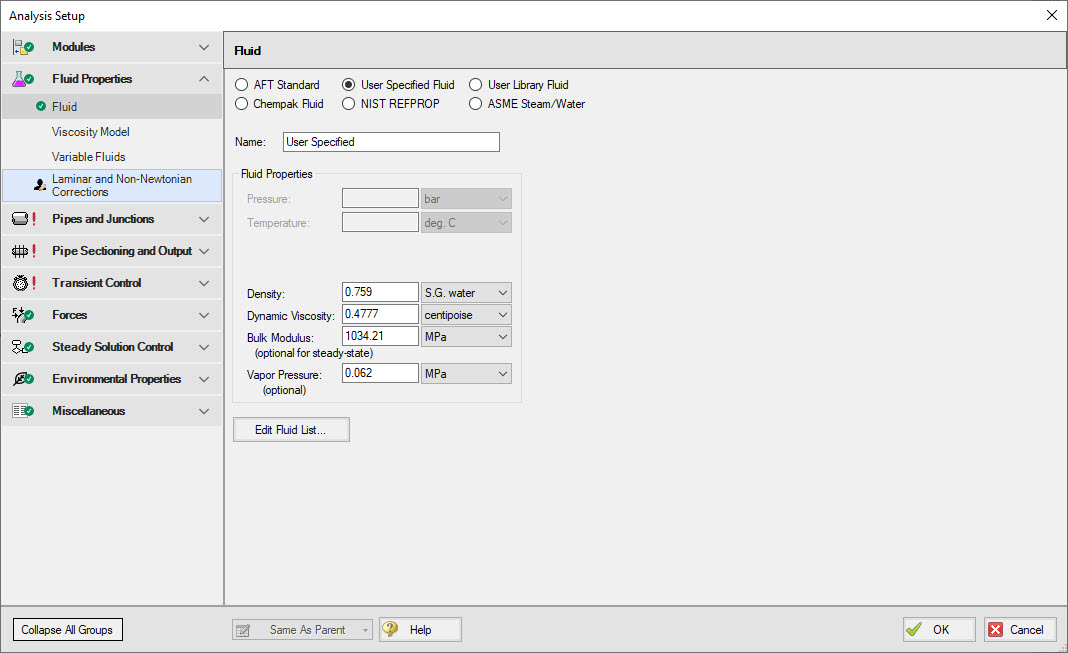Choose the NIST REFPROP fluid option
Image resolution: width=1068 pixels, height=653 pixels.
coord(349,103)
